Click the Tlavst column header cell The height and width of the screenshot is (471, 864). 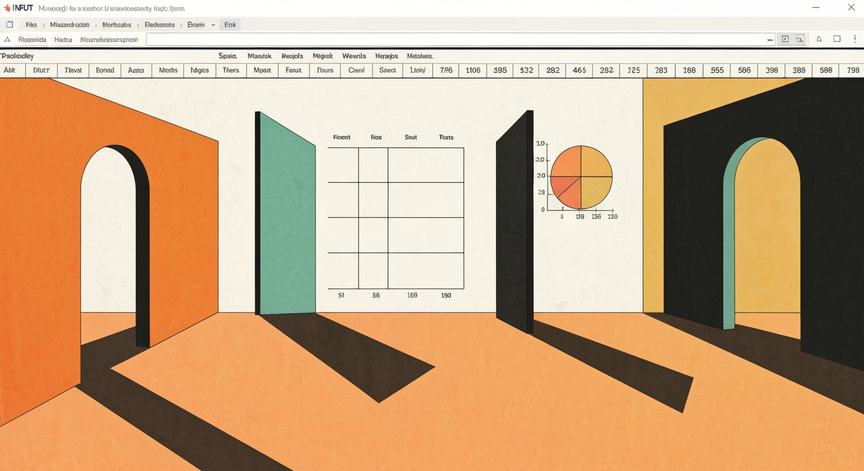tap(73, 70)
